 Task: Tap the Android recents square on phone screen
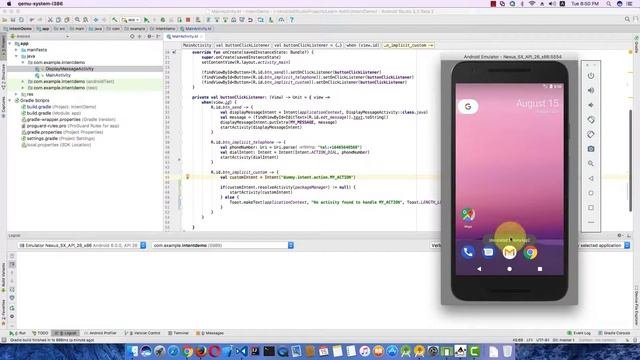[x=540, y=269]
